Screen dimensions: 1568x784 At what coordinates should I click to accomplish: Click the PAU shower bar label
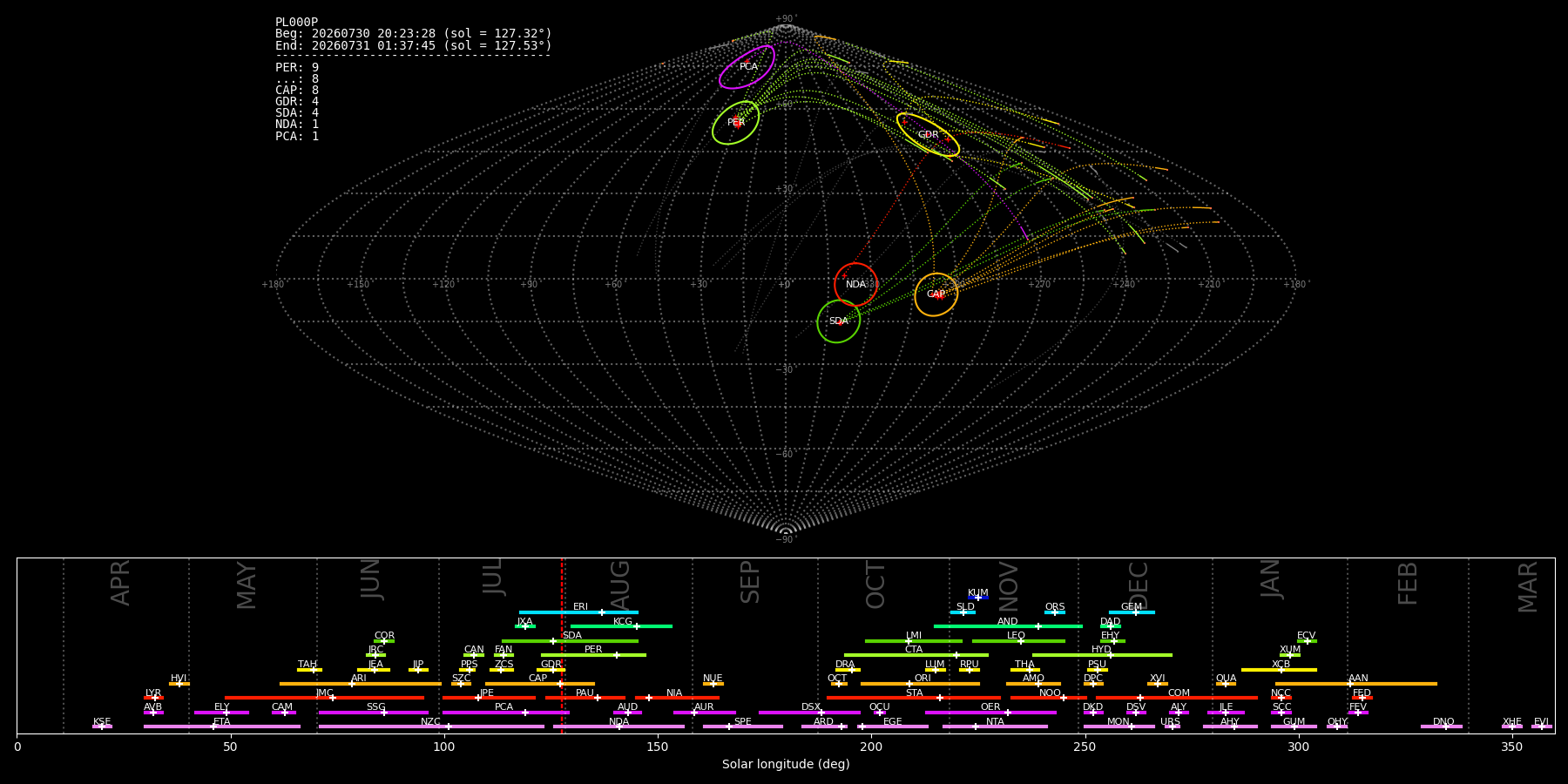(585, 693)
